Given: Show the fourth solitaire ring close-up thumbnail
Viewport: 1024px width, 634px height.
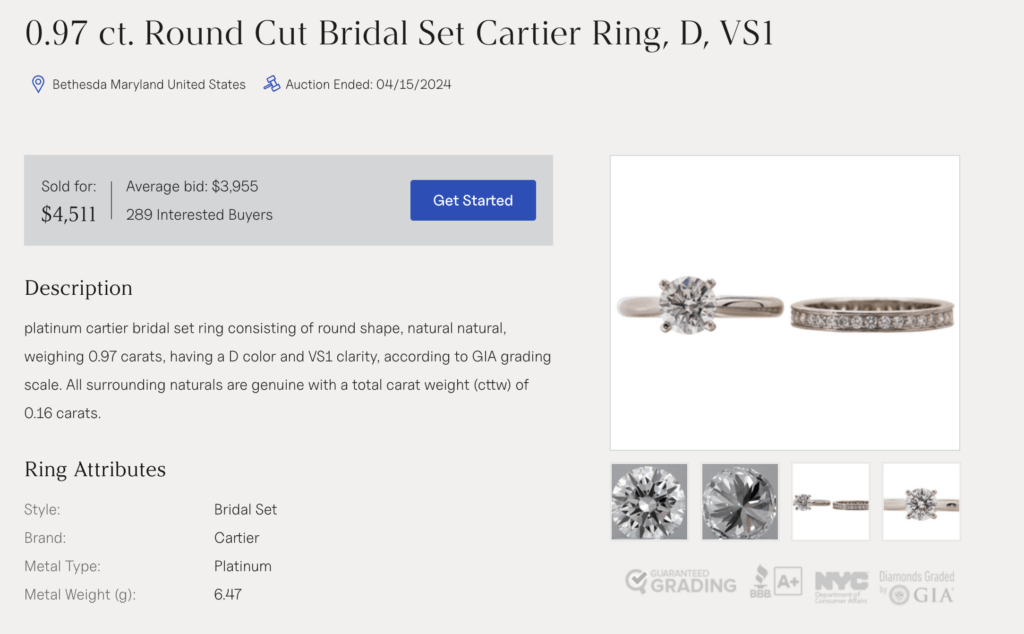Looking at the screenshot, I should click(x=920, y=501).
